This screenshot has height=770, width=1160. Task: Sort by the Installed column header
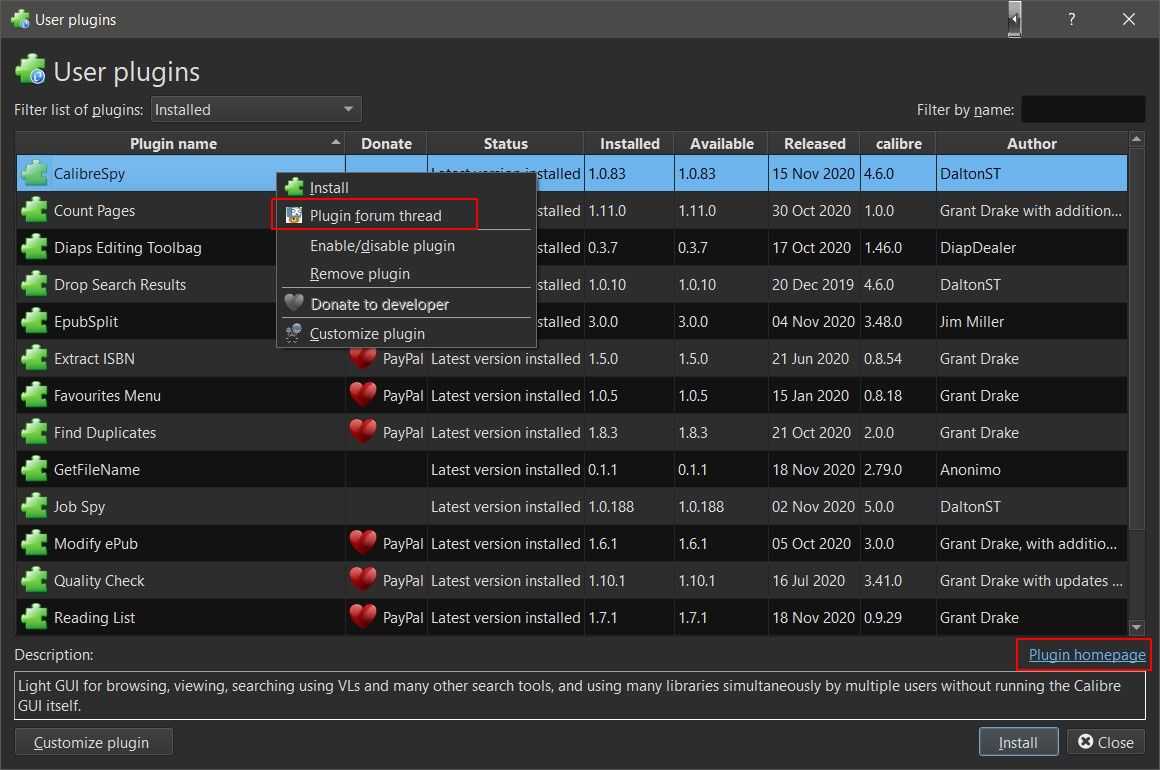coord(630,143)
